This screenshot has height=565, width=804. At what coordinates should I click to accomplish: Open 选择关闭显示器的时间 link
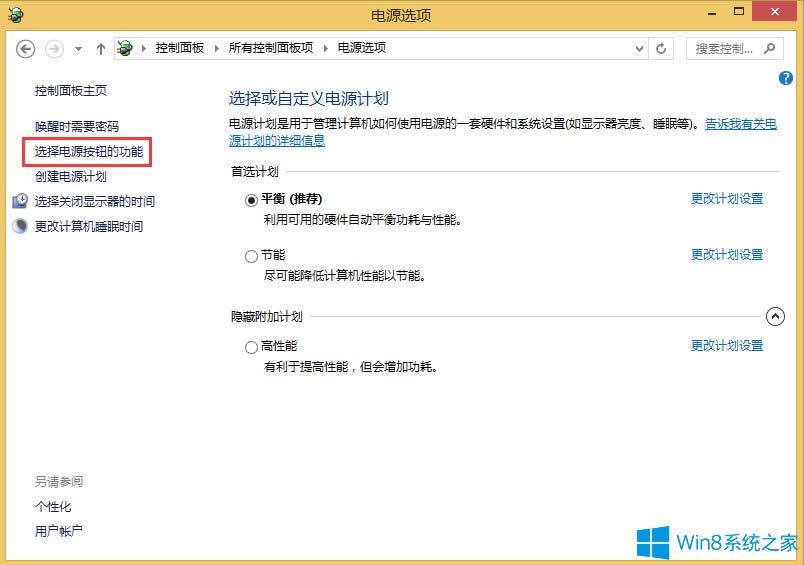(x=95, y=201)
